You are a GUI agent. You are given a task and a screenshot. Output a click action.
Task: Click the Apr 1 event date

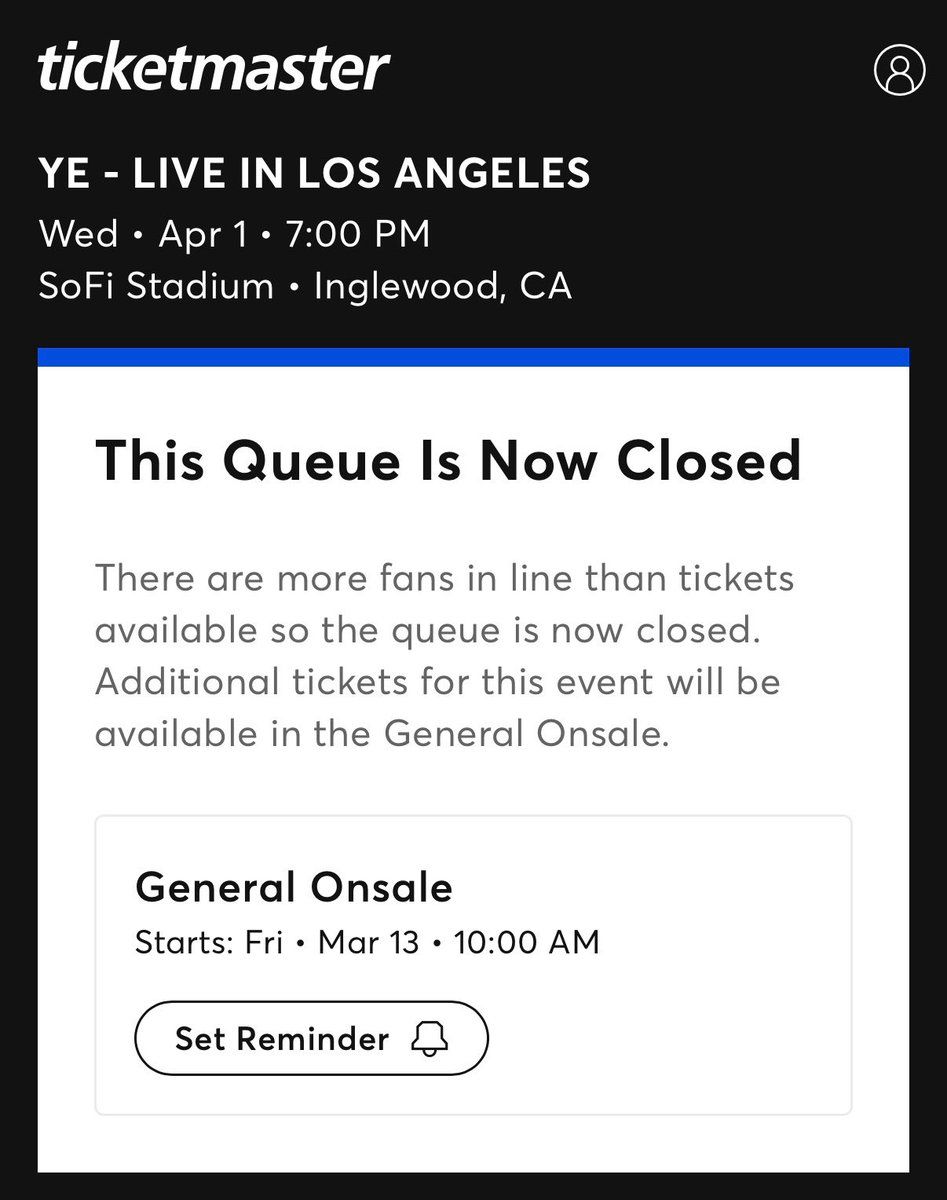(201, 234)
